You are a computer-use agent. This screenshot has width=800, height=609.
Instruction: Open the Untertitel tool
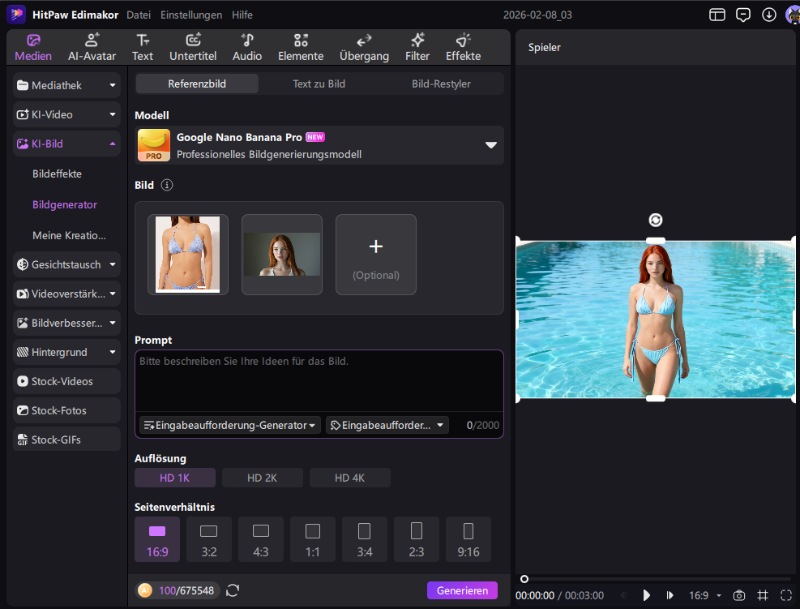[x=193, y=46]
